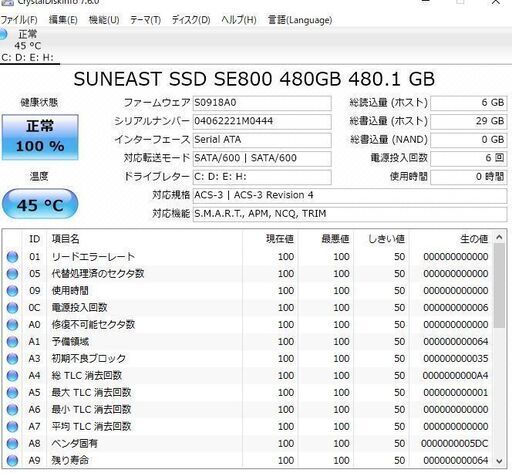The width and height of the screenshot is (512, 473).
Task: Open the ファイル(F) menu
Action: coord(19,20)
